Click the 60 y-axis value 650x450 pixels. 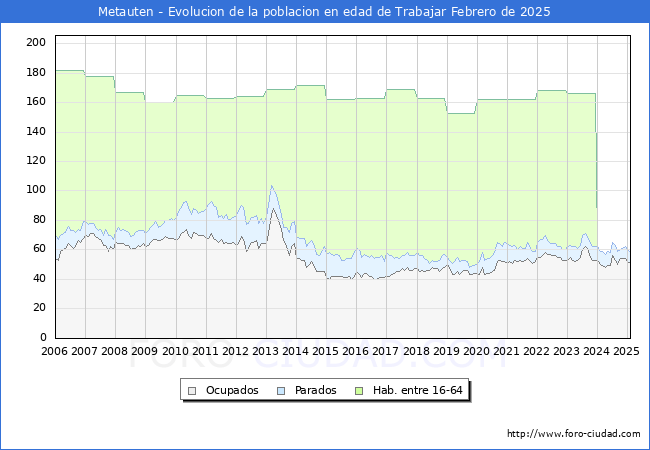click(39, 249)
